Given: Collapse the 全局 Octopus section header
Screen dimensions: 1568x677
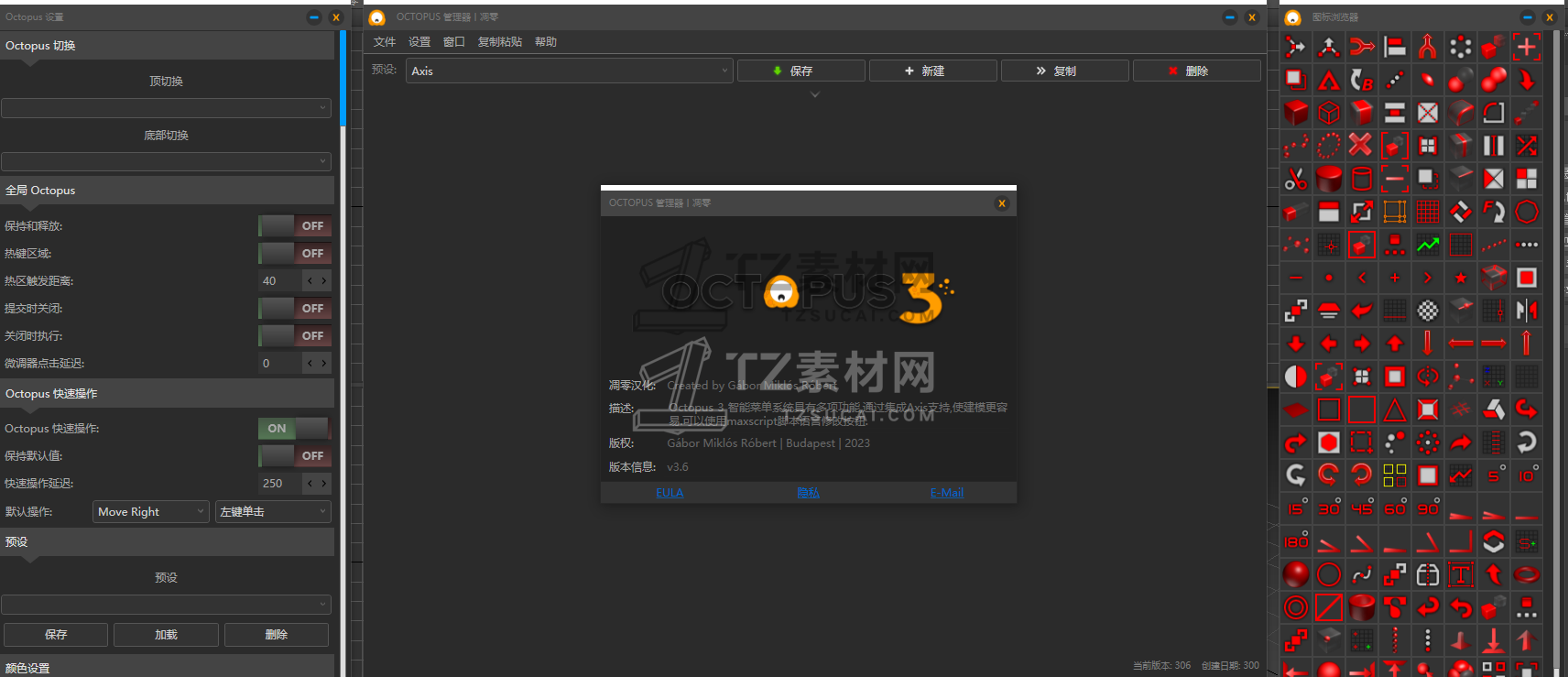Looking at the screenshot, I should 167,191.
